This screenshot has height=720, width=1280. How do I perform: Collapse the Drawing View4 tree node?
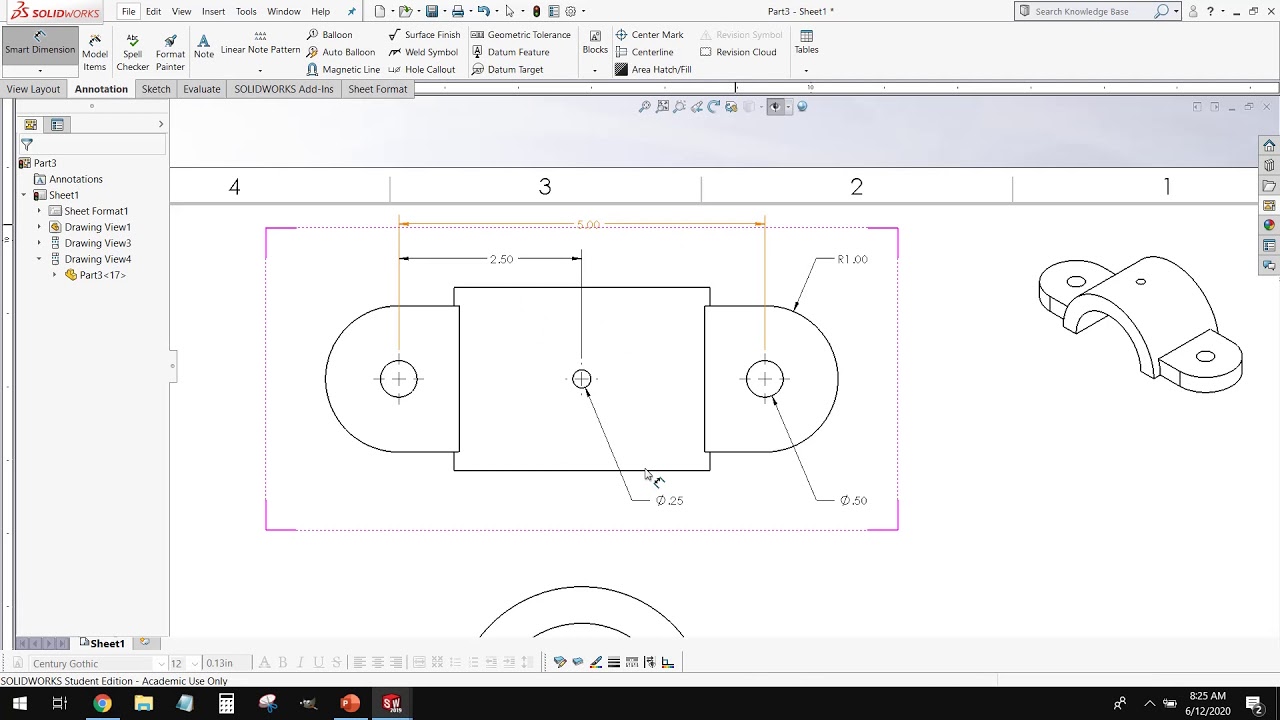coord(40,259)
